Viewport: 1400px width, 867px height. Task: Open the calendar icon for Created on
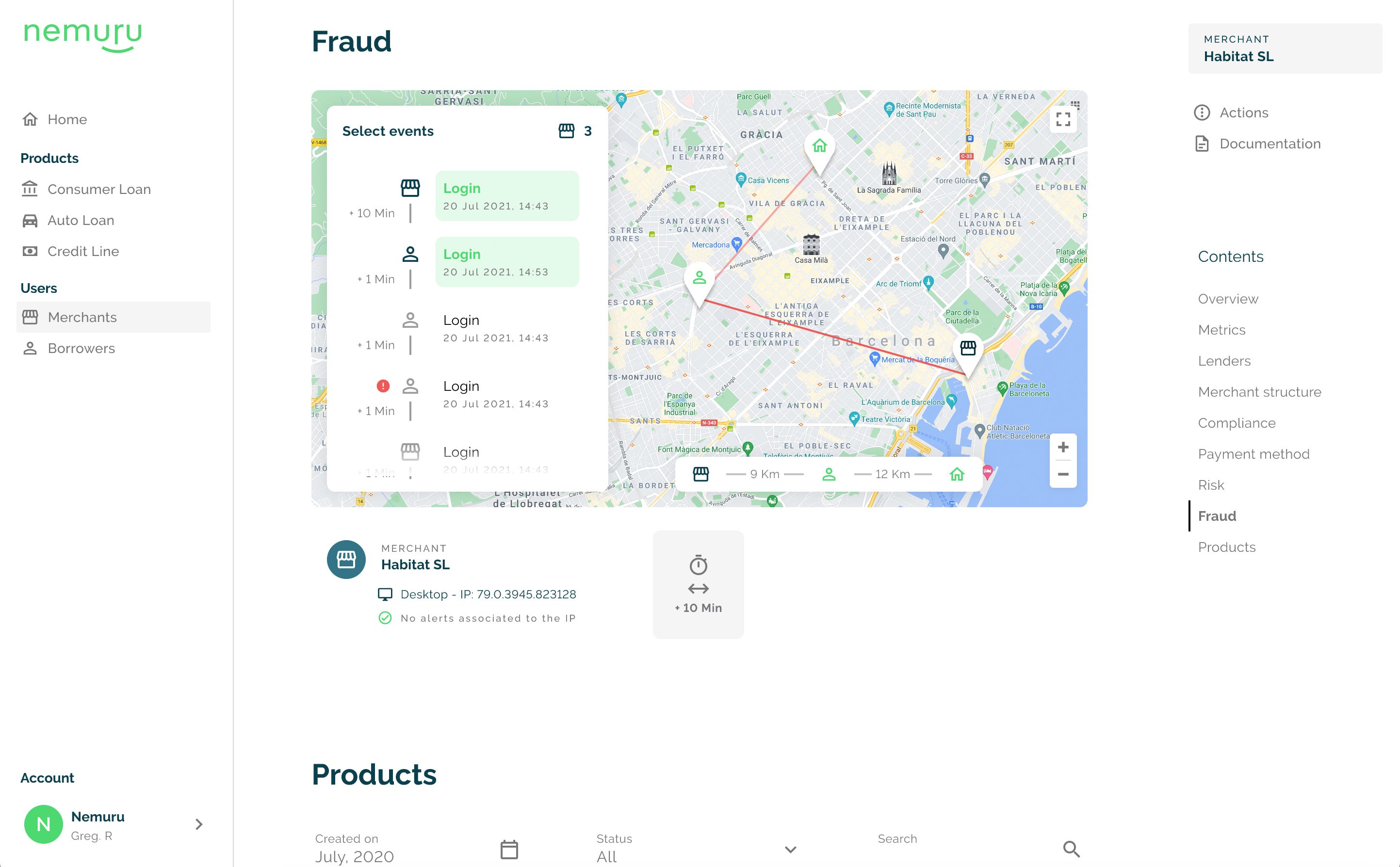(509, 849)
